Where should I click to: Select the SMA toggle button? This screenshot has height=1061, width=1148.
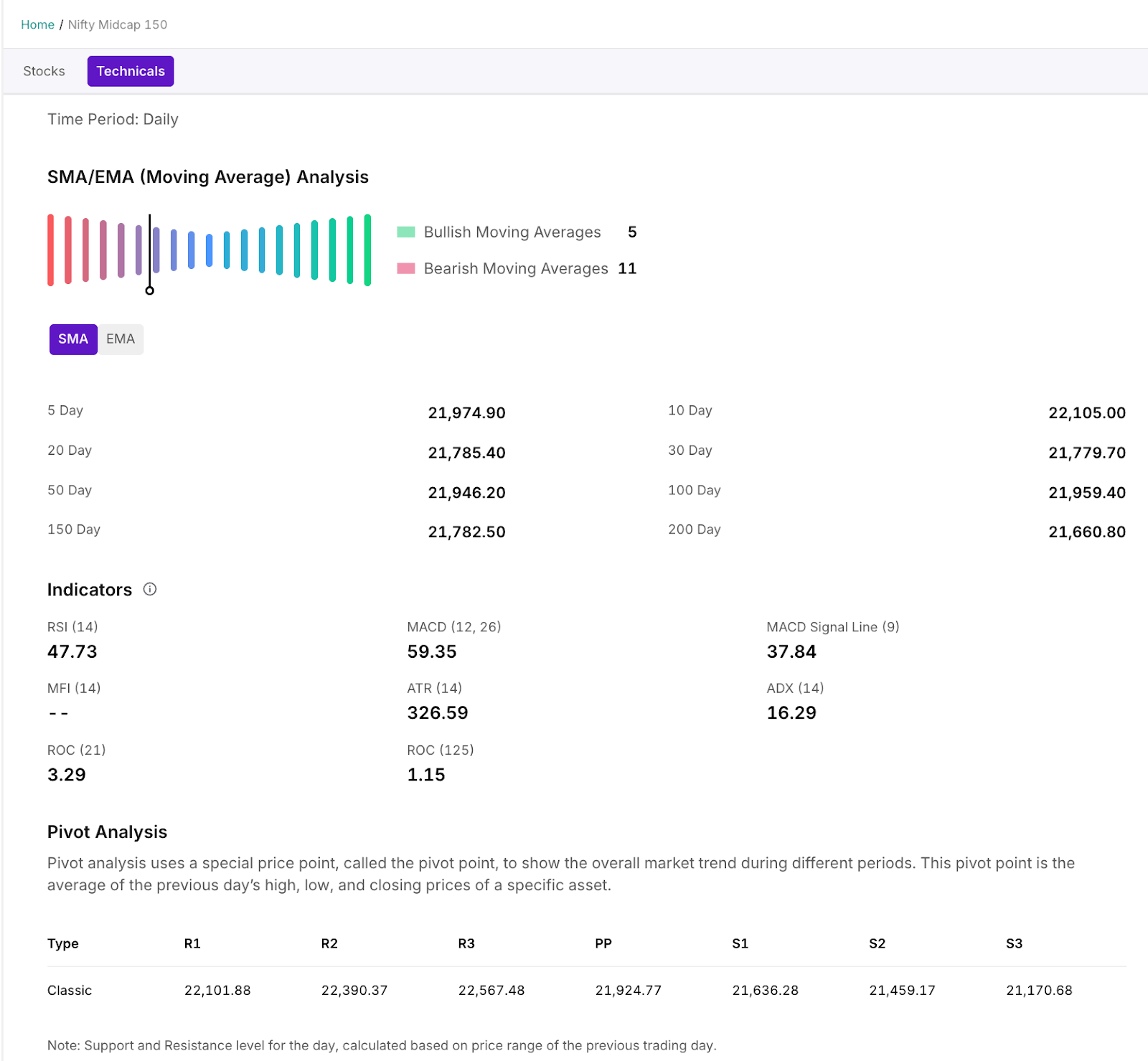point(73,339)
